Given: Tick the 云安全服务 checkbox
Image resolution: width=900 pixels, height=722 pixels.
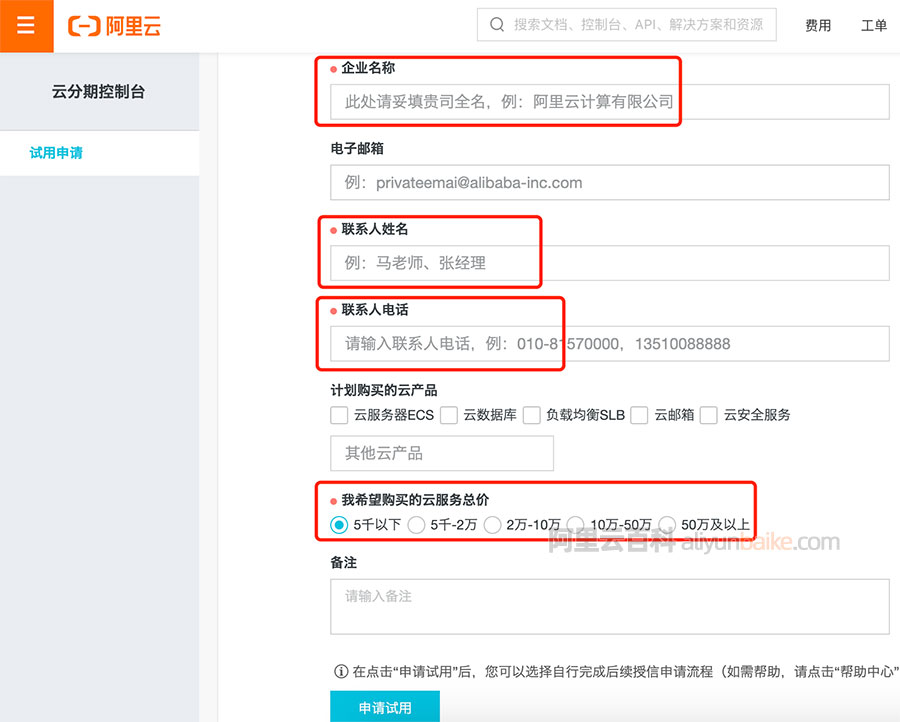Looking at the screenshot, I should point(709,415).
